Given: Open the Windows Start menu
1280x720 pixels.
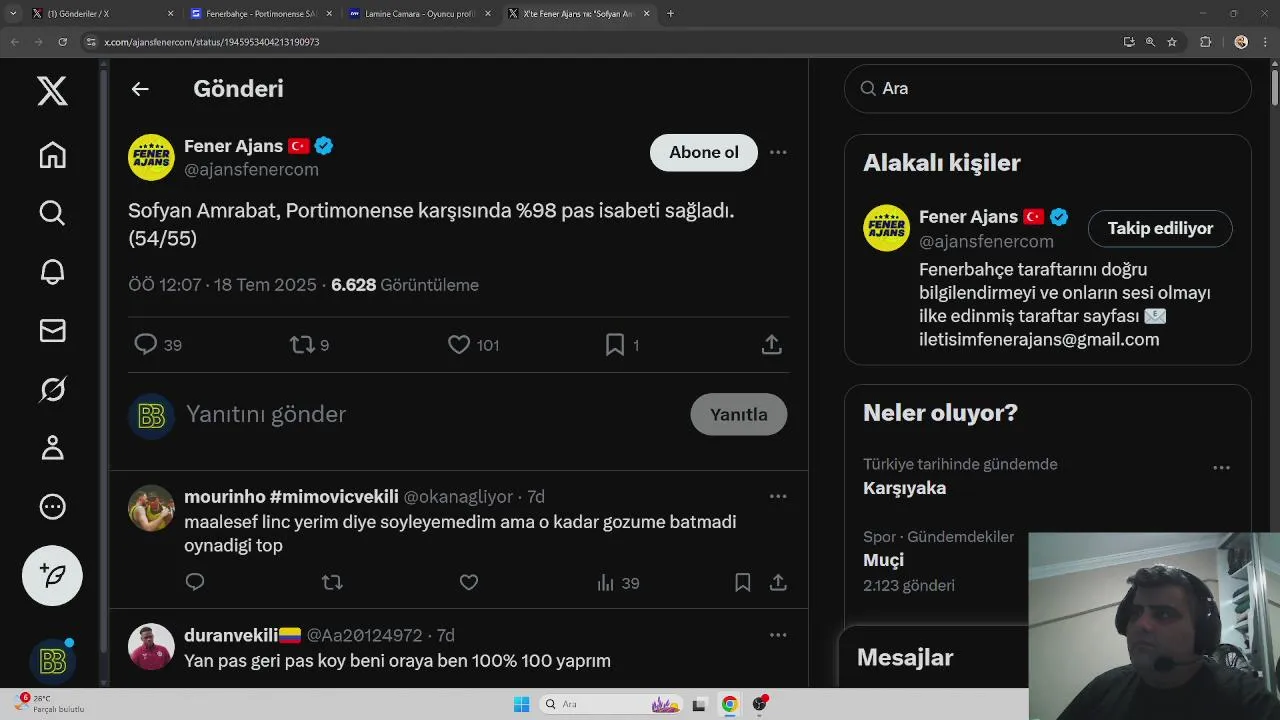Looking at the screenshot, I should [x=521, y=704].
